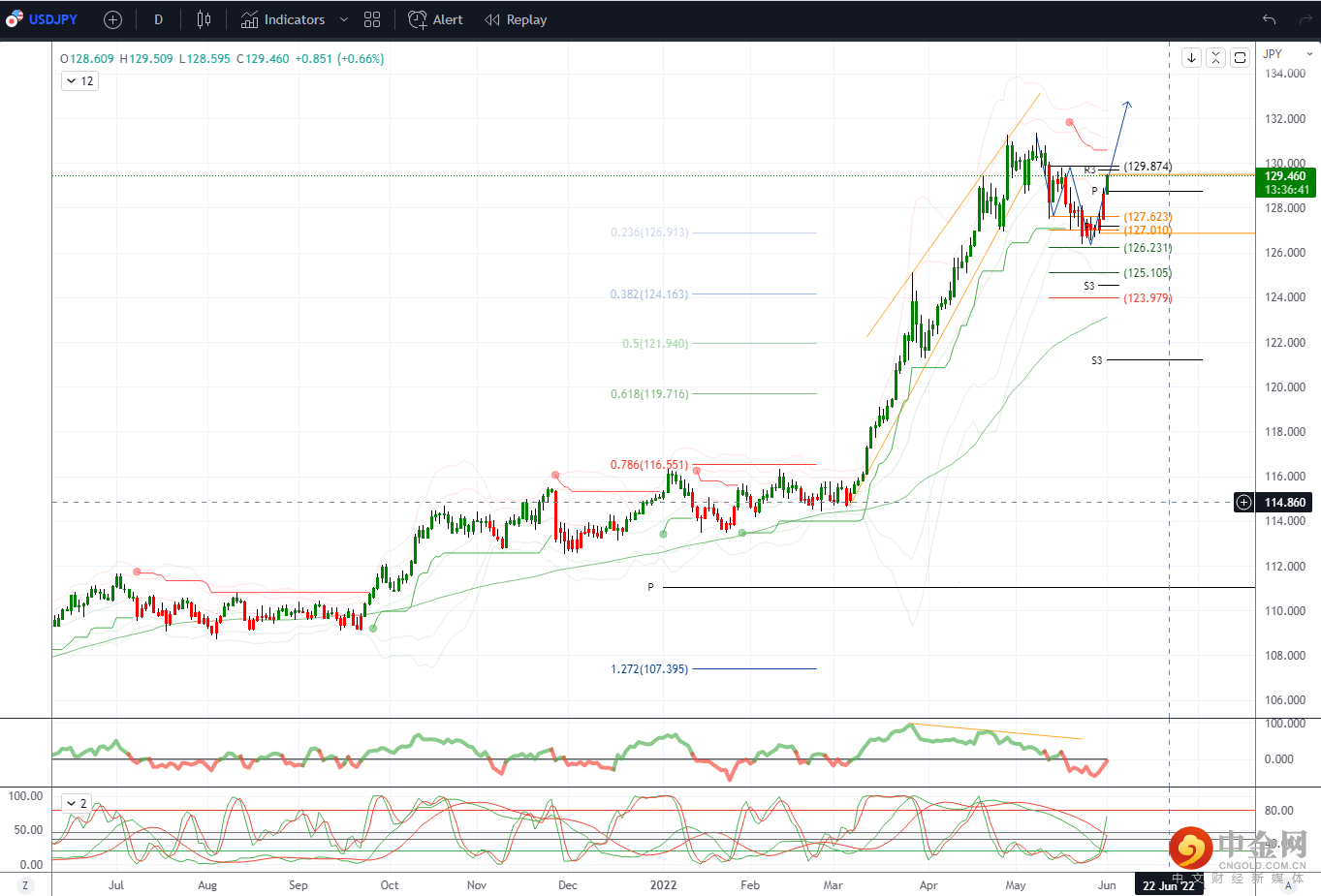Viewport: 1321px width, 896px height.
Task: Expand the favorite indicators dropdown arrow
Action: pyautogui.click(x=343, y=19)
